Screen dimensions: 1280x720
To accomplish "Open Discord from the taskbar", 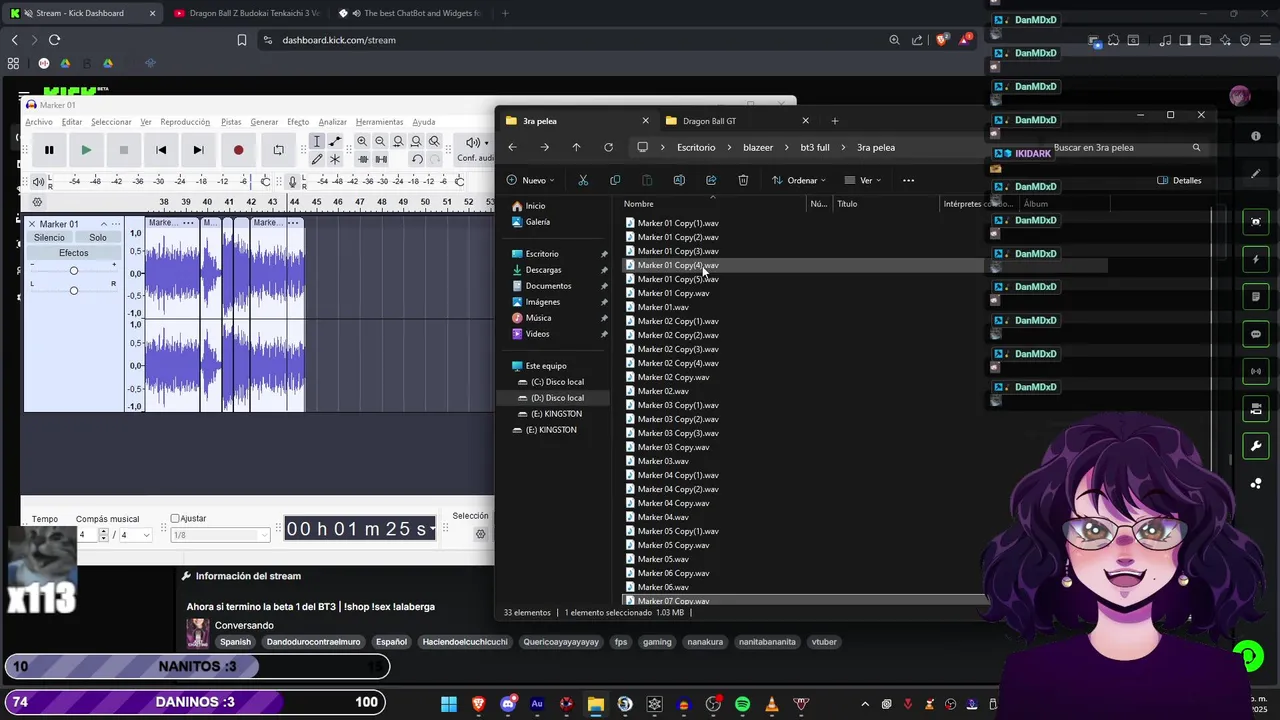I will tap(508, 704).
